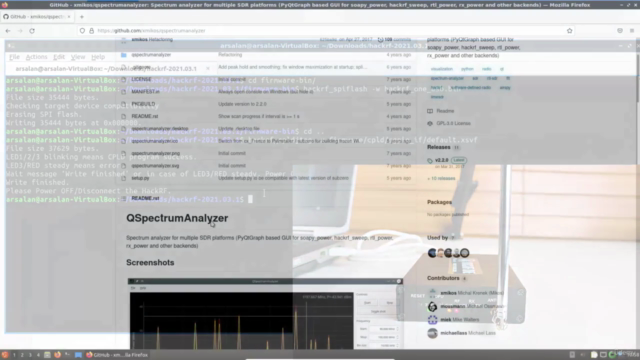Open the Releases section heading
The image size is (640, 360).
click(439, 147)
